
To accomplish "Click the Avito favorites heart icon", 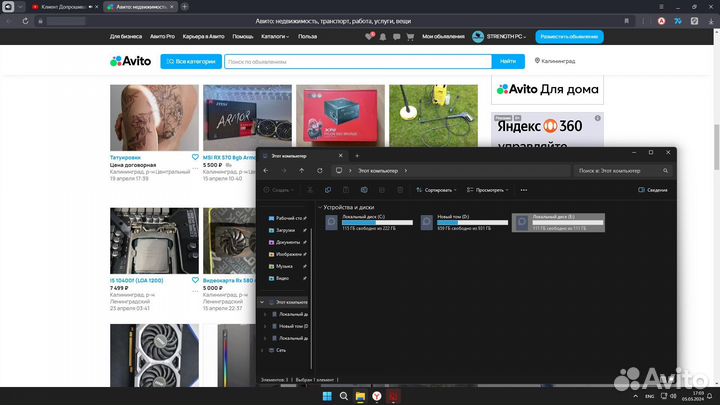I will (x=371, y=36).
